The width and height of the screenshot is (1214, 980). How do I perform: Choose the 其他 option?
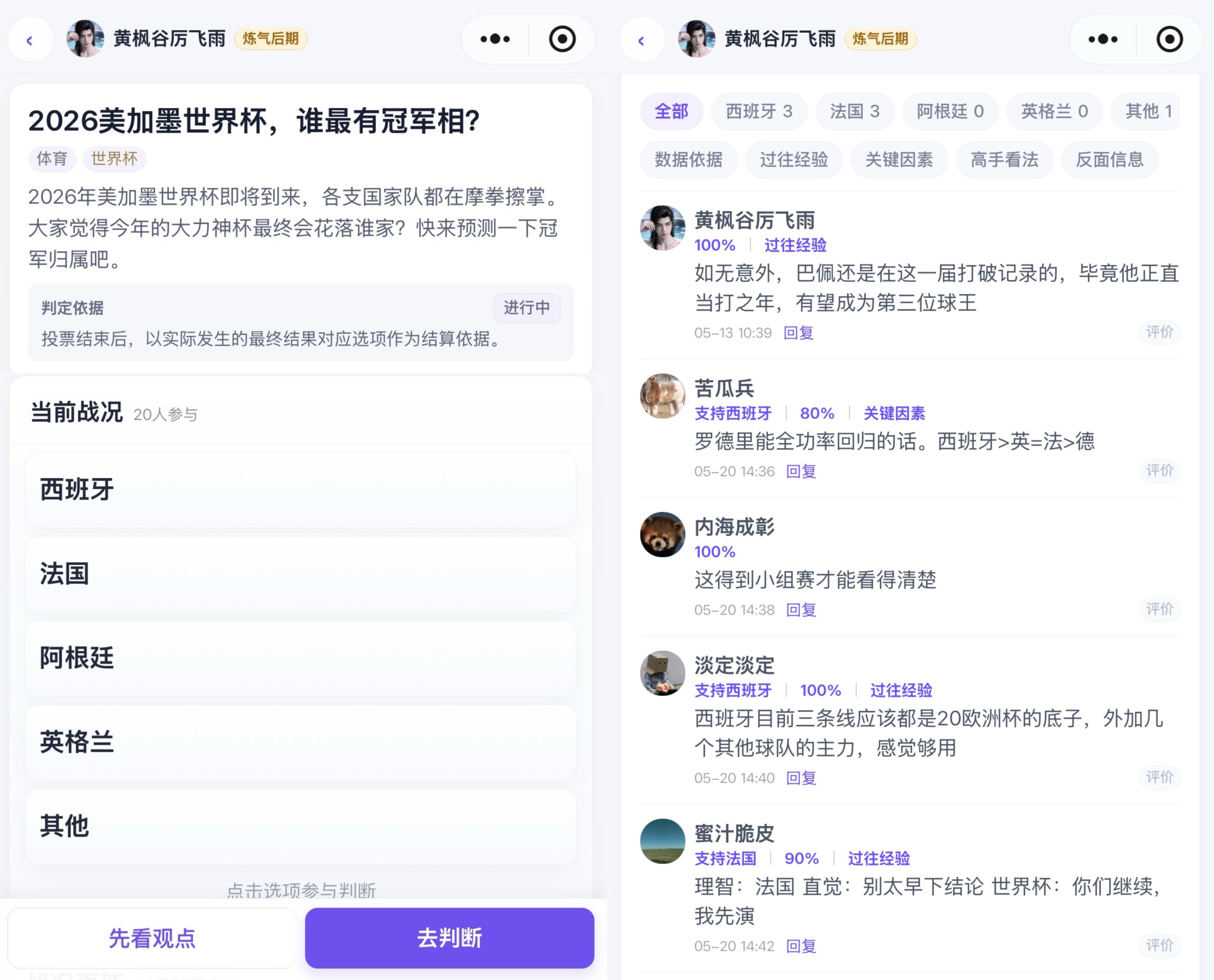point(301,826)
